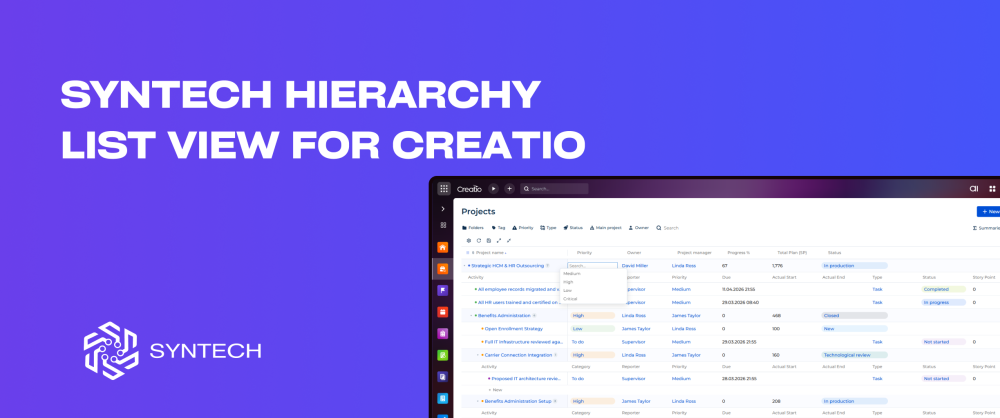The image size is (1000, 418).
Task: Click the red calendar icon in the sidebar
Action: (443, 312)
